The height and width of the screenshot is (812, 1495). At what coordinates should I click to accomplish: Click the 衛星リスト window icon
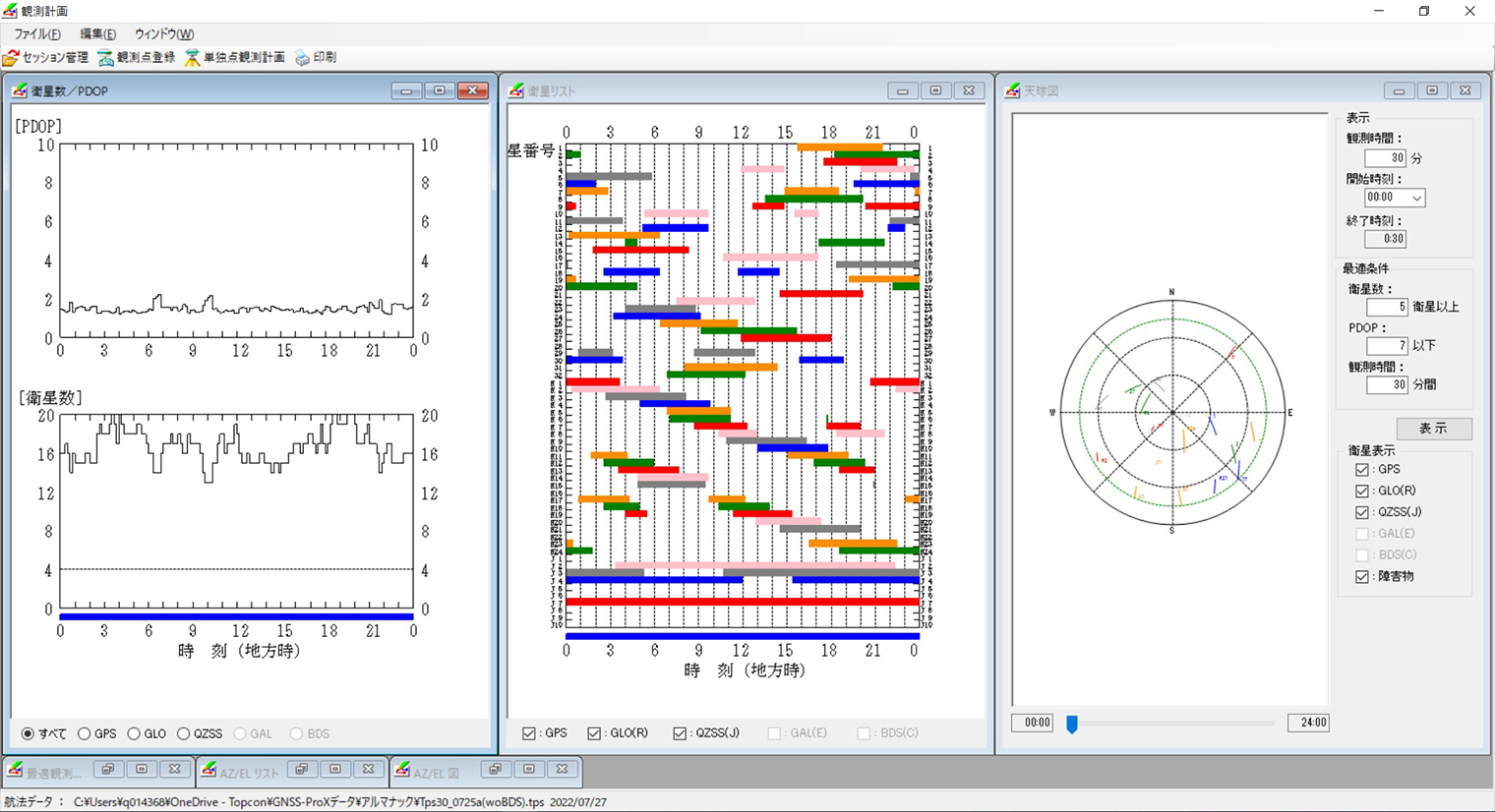(516, 90)
